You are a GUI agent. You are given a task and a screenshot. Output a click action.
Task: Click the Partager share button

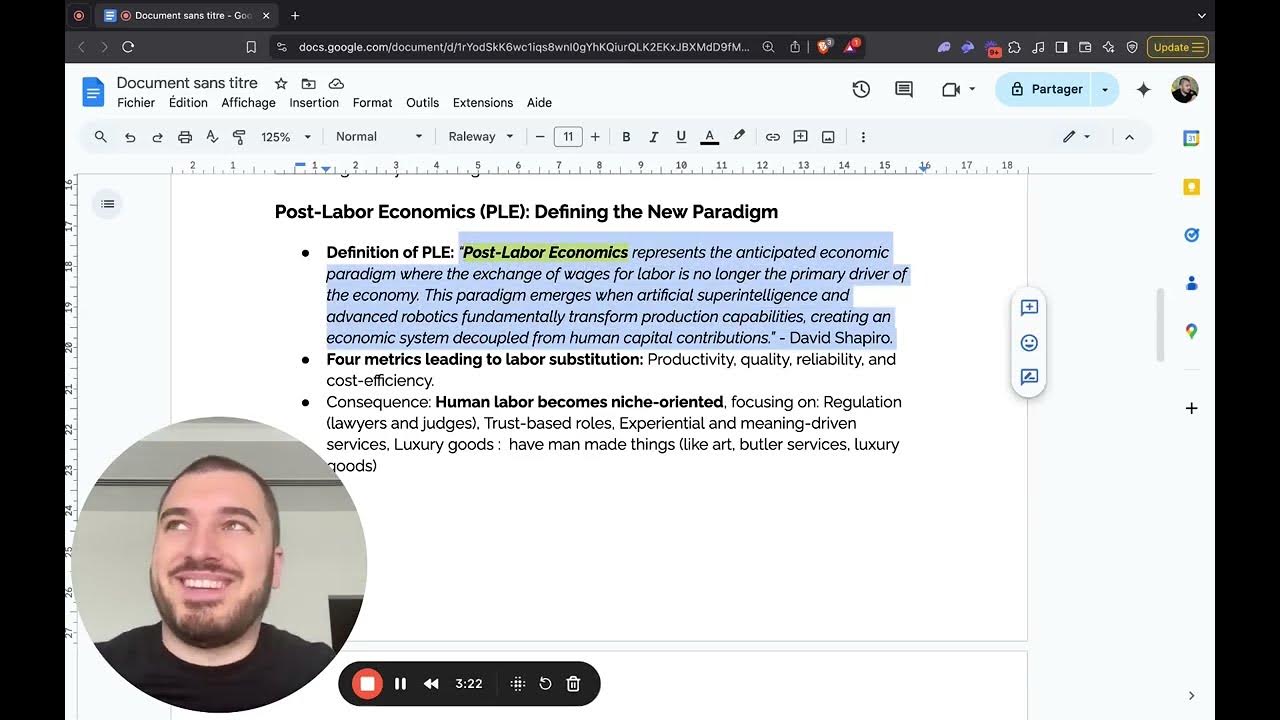pyautogui.click(x=1043, y=89)
